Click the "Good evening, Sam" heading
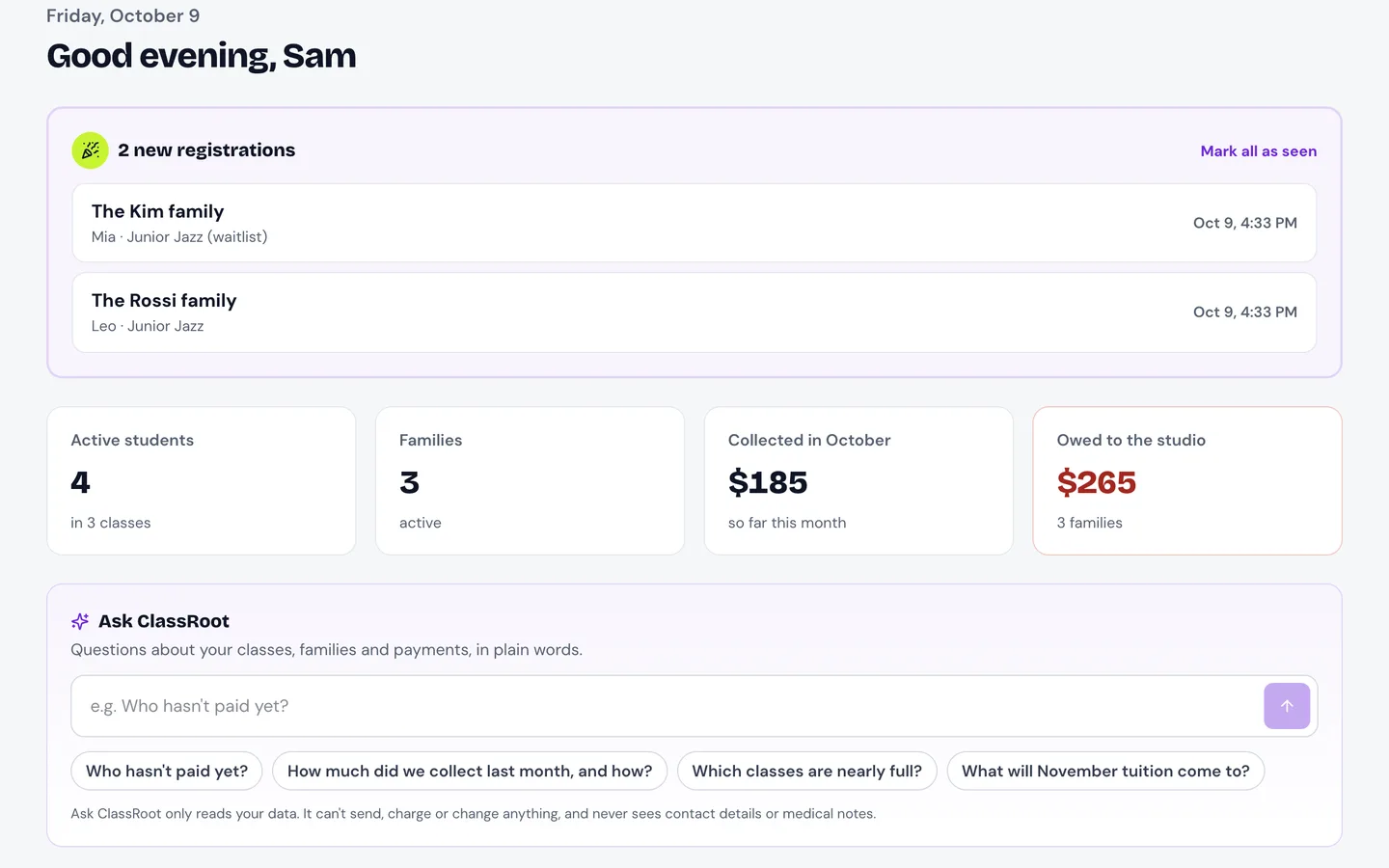Screen dimensions: 1389x868 [x=202, y=56]
